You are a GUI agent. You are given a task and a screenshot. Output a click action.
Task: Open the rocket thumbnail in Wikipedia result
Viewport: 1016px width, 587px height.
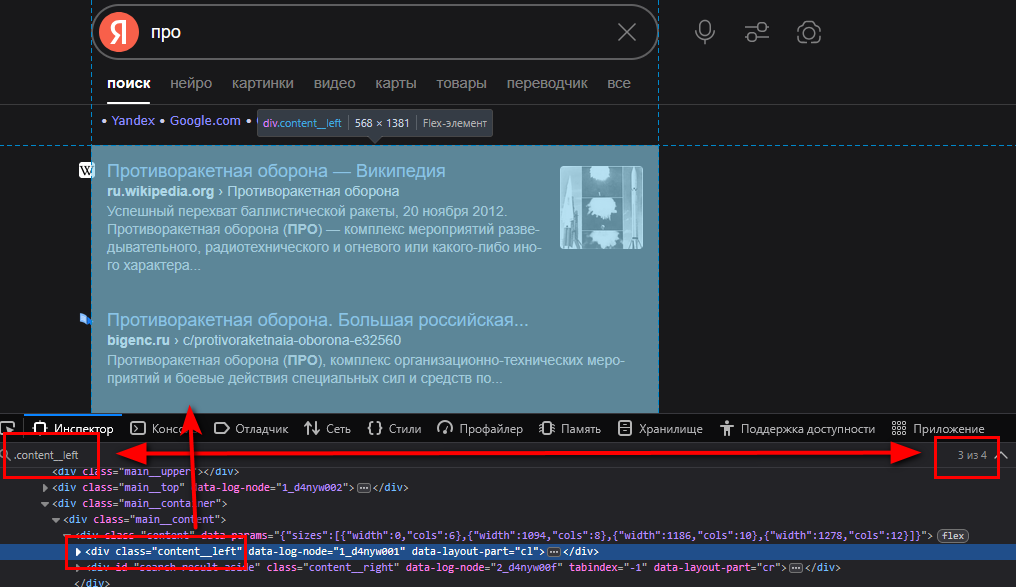601,207
